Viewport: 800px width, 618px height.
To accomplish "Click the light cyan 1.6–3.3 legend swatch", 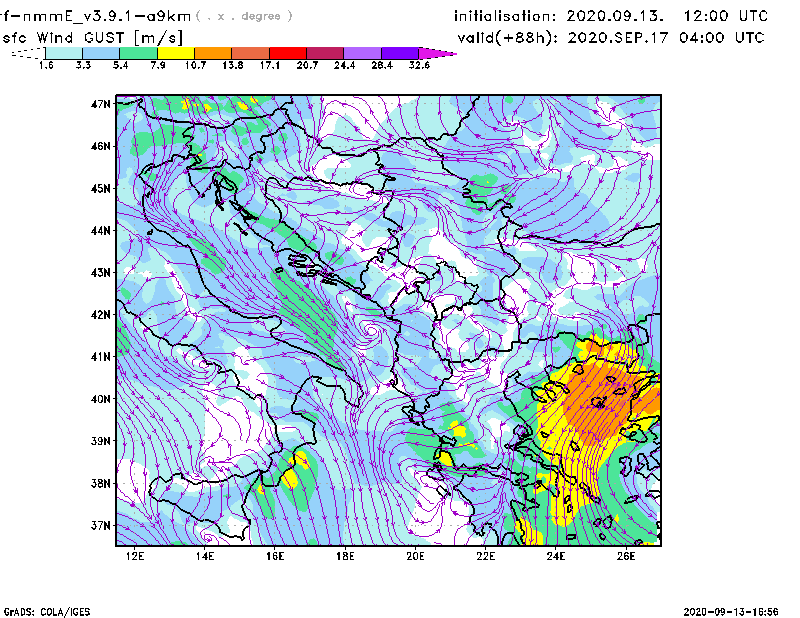I will (64, 53).
